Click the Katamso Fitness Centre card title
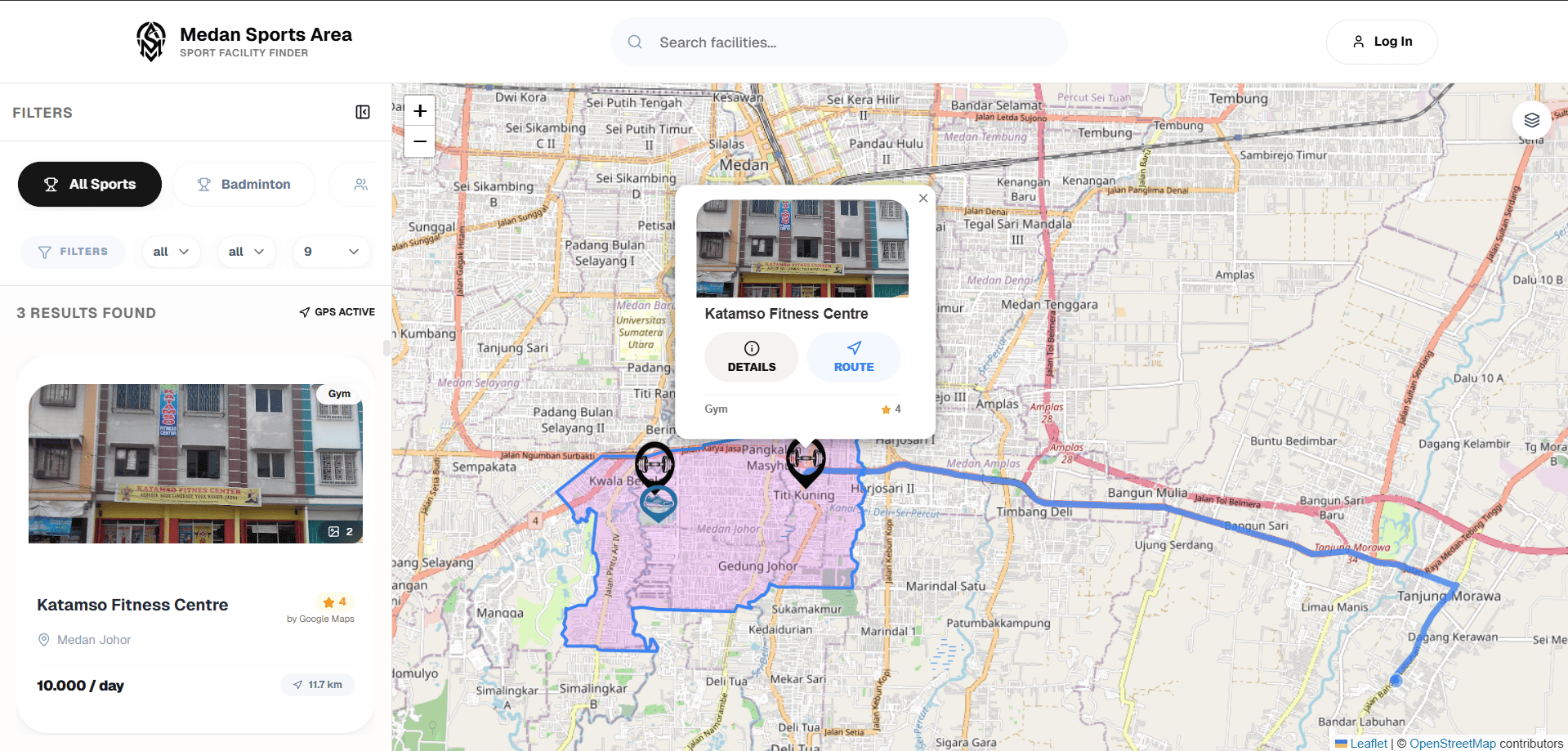This screenshot has width=1568, height=751. pos(132,605)
